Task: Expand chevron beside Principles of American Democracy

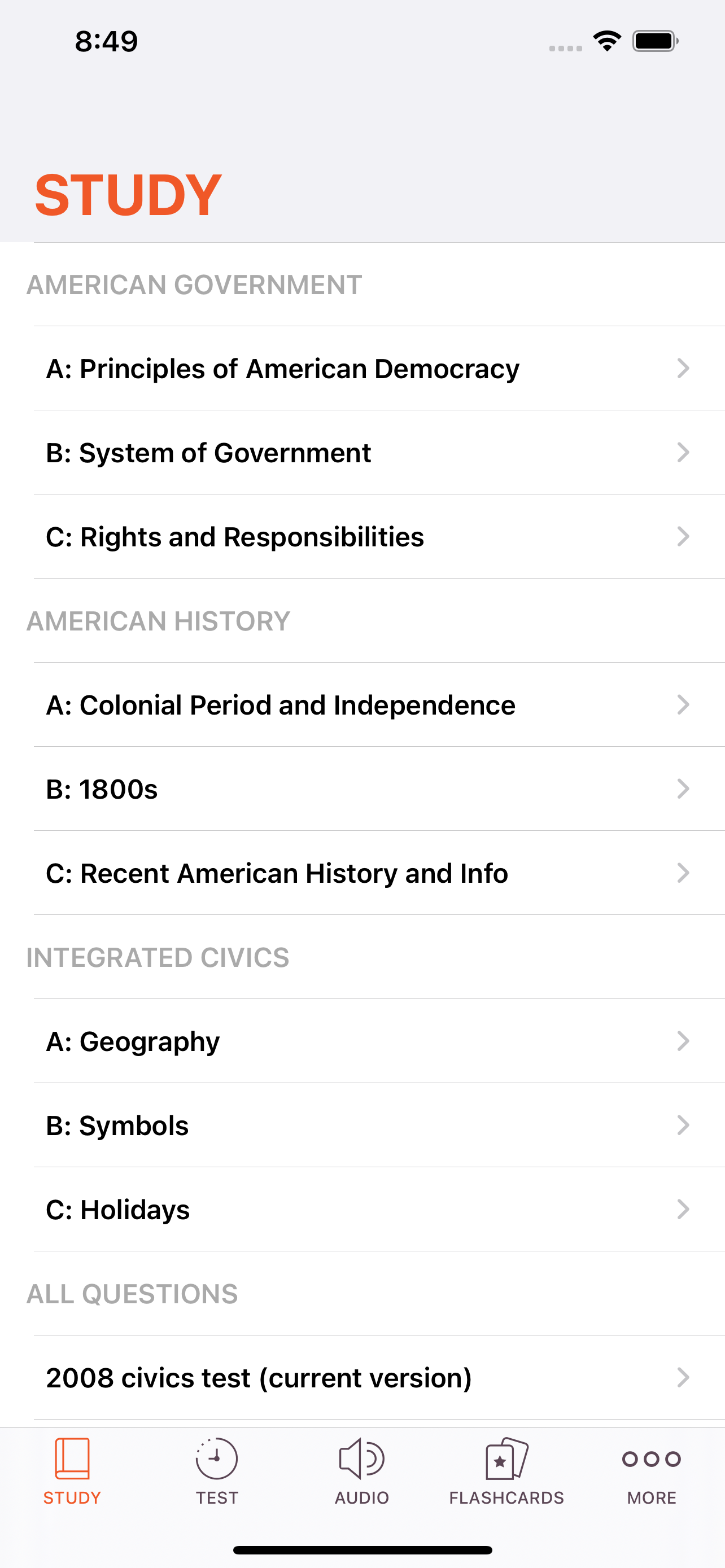Action: click(x=683, y=368)
